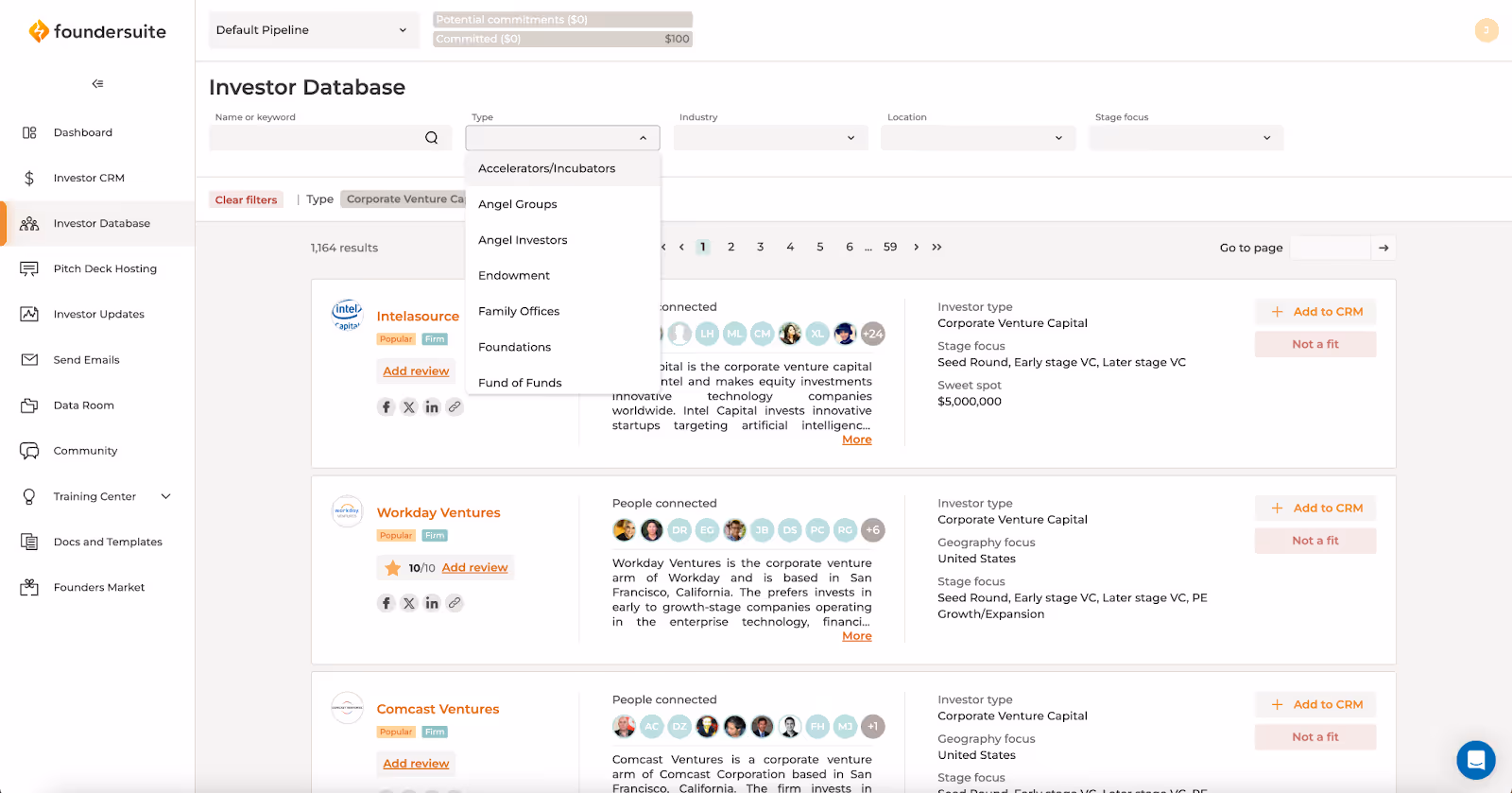Choose Foundations from type list
1512x793 pixels.
tap(563, 347)
